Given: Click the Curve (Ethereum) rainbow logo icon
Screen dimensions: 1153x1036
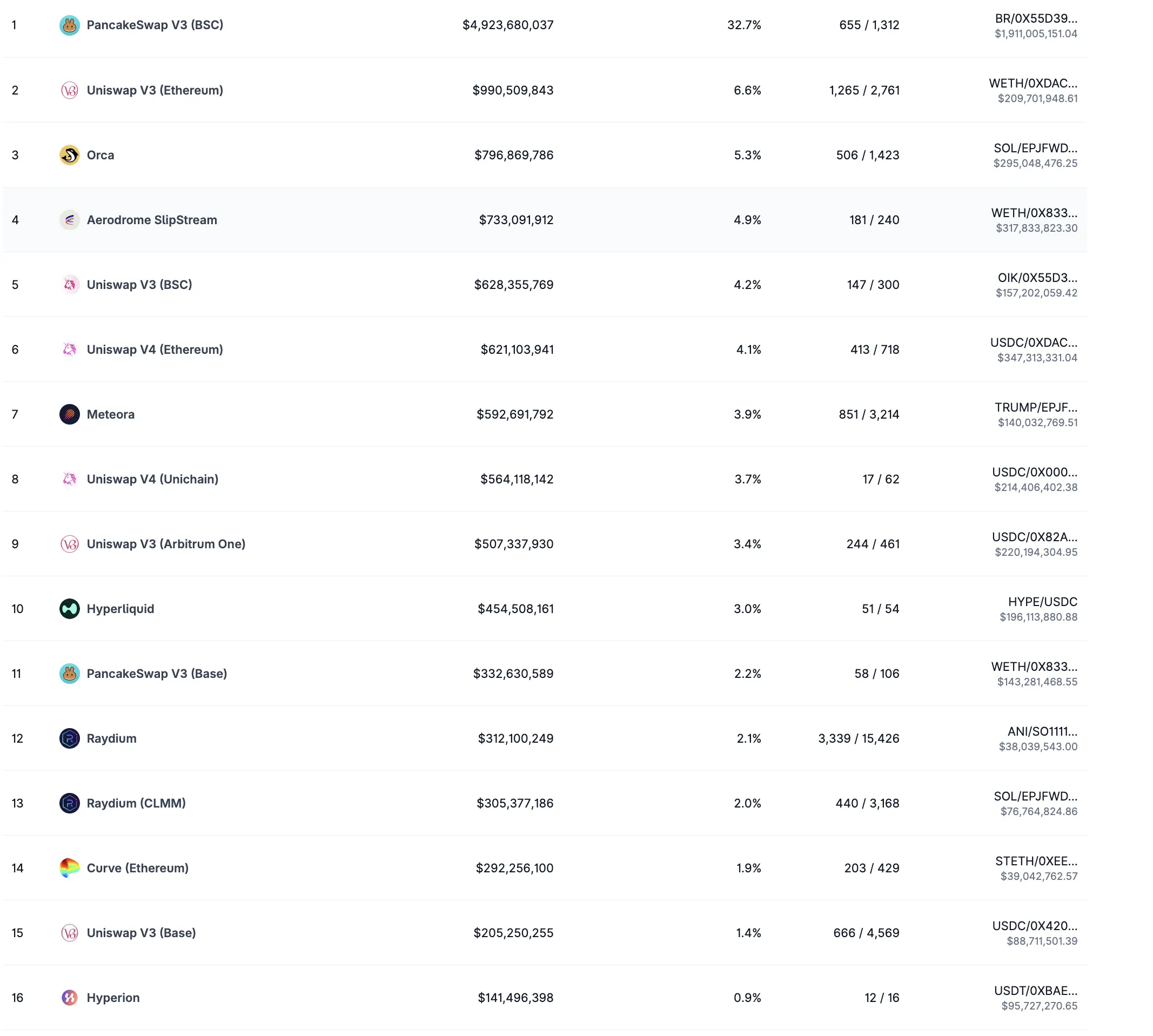Looking at the screenshot, I should [70, 868].
